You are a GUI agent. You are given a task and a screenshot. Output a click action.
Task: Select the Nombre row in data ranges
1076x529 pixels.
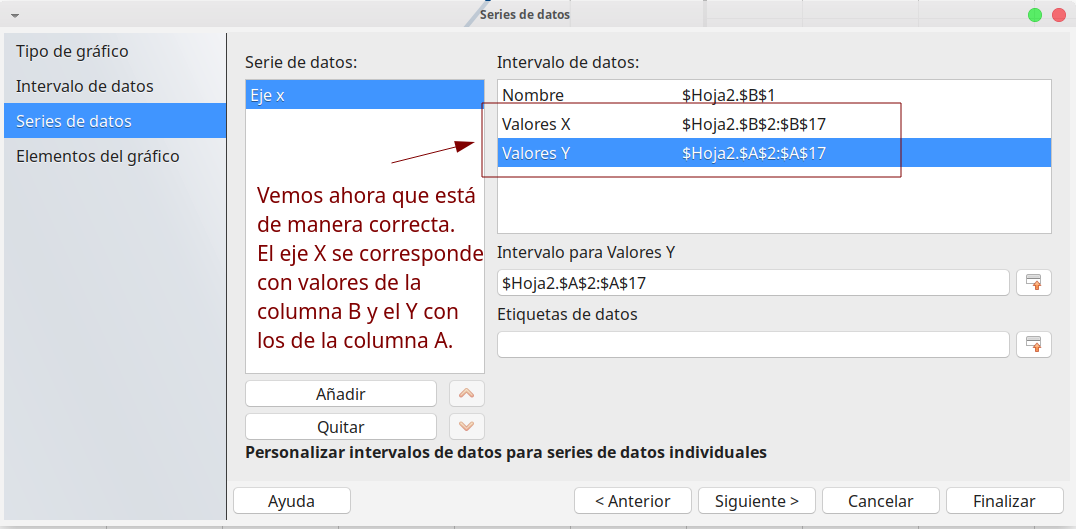[774, 95]
